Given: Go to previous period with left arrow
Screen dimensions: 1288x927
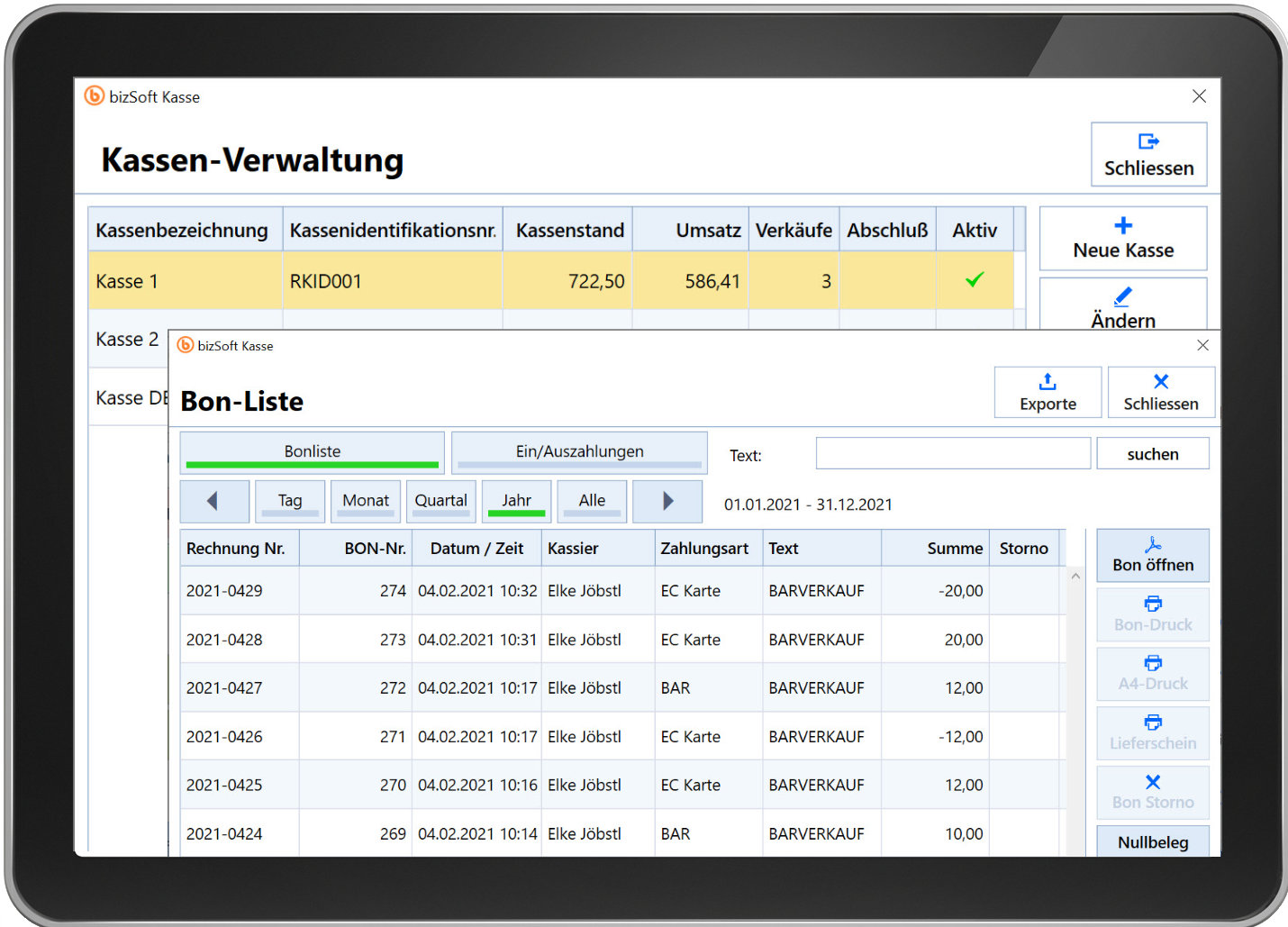Looking at the screenshot, I should (214, 502).
